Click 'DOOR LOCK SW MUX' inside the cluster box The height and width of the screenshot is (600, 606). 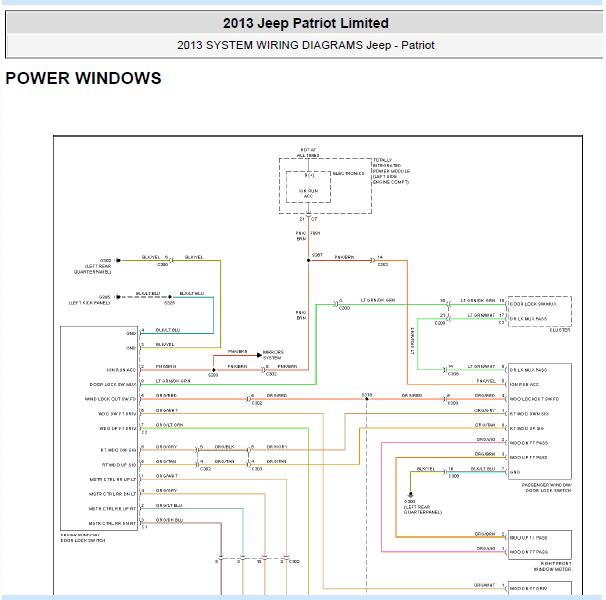[533, 304]
